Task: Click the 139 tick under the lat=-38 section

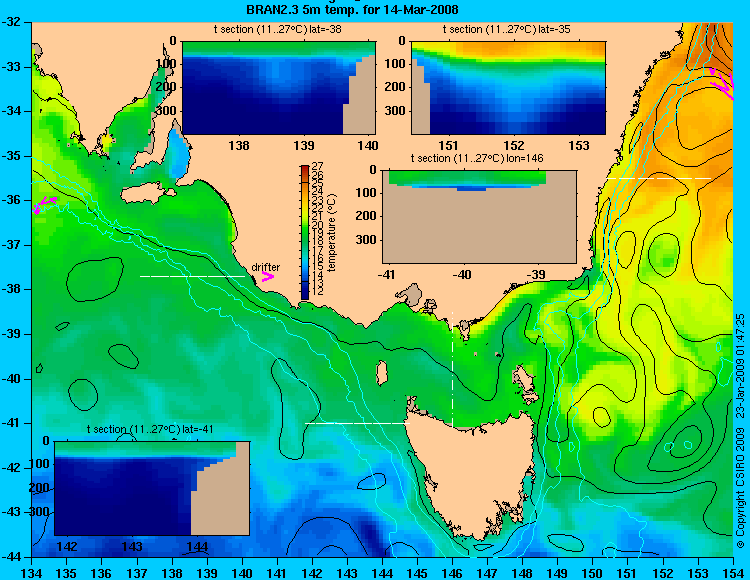Action: click(x=304, y=145)
